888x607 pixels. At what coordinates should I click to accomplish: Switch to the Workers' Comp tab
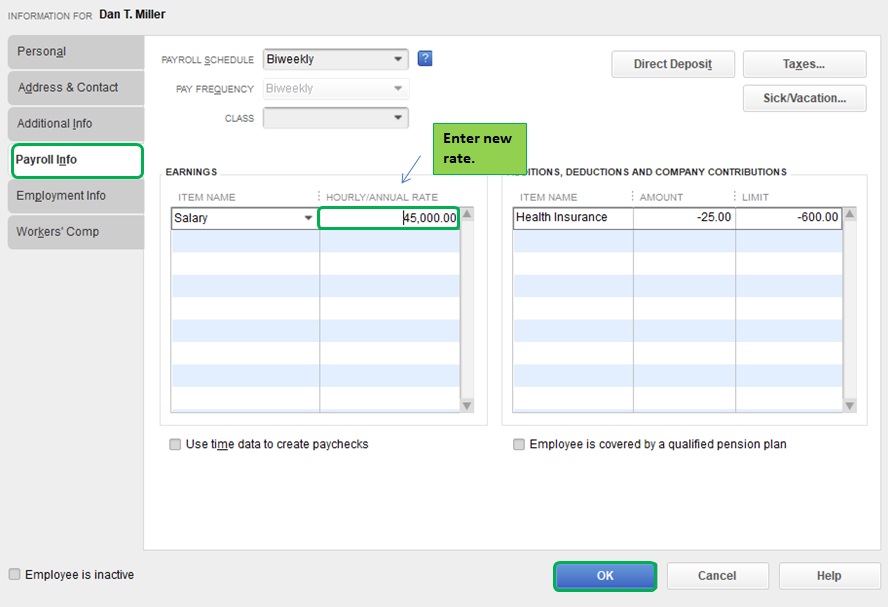[76, 232]
